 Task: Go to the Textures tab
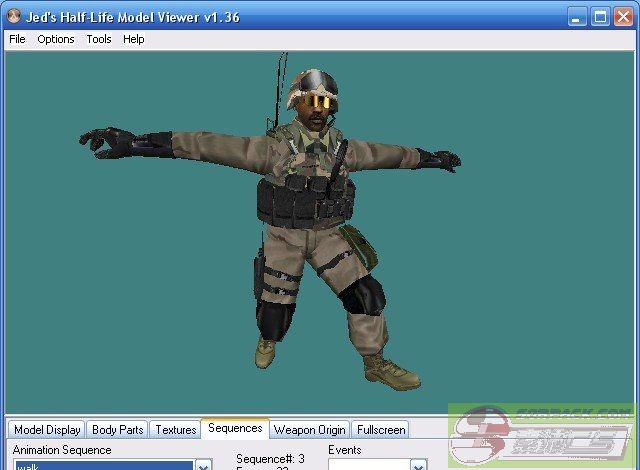175,430
